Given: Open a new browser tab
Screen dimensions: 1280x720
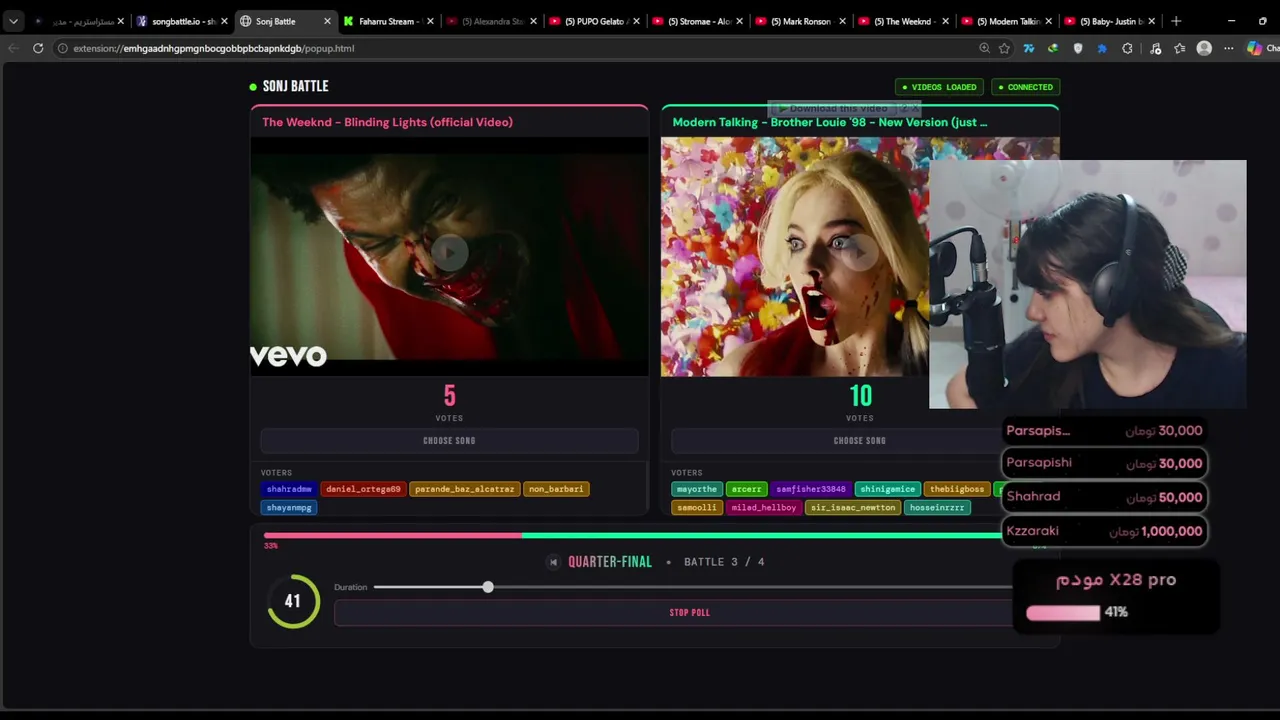Looking at the screenshot, I should pyautogui.click(x=1176, y=21).
